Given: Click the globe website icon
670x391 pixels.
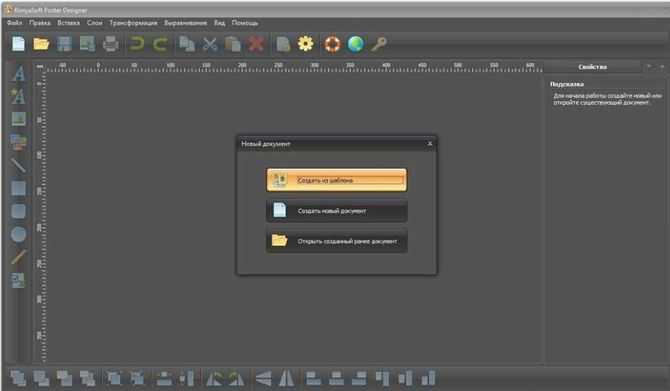Looking at the screenshot, I should 356,44.
